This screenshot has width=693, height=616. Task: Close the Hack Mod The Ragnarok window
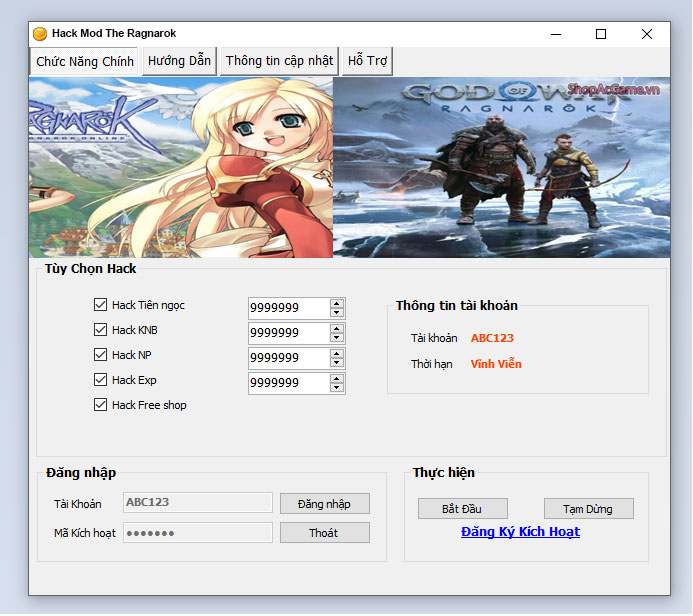click(647, 34)
